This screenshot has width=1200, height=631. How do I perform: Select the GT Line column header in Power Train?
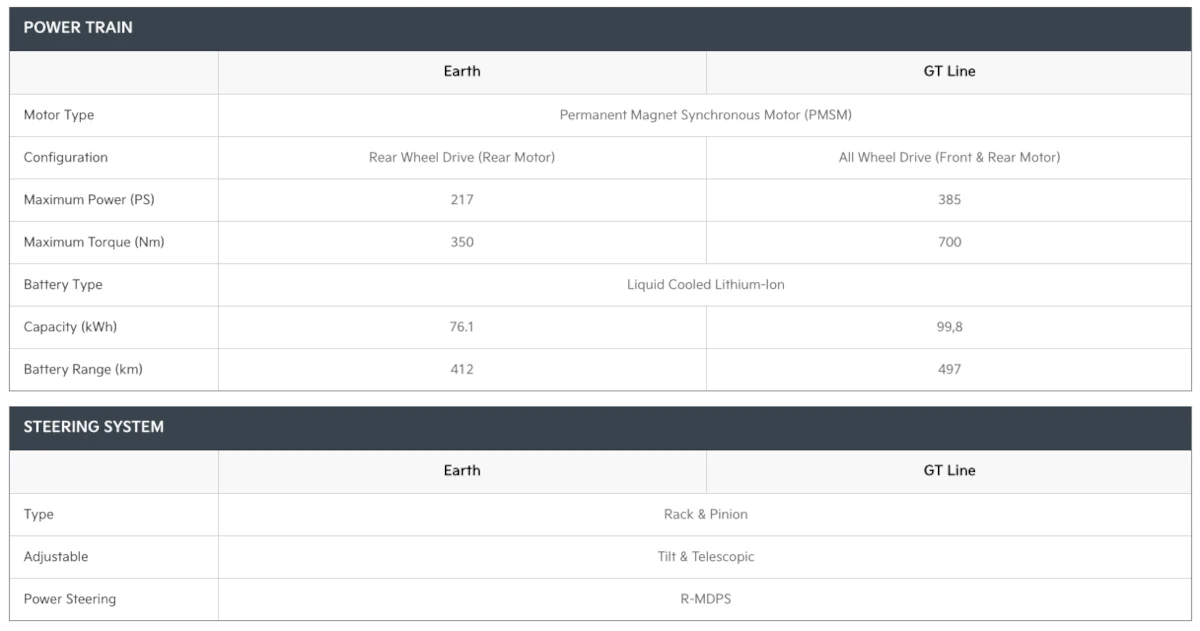[x=949, y=72]
